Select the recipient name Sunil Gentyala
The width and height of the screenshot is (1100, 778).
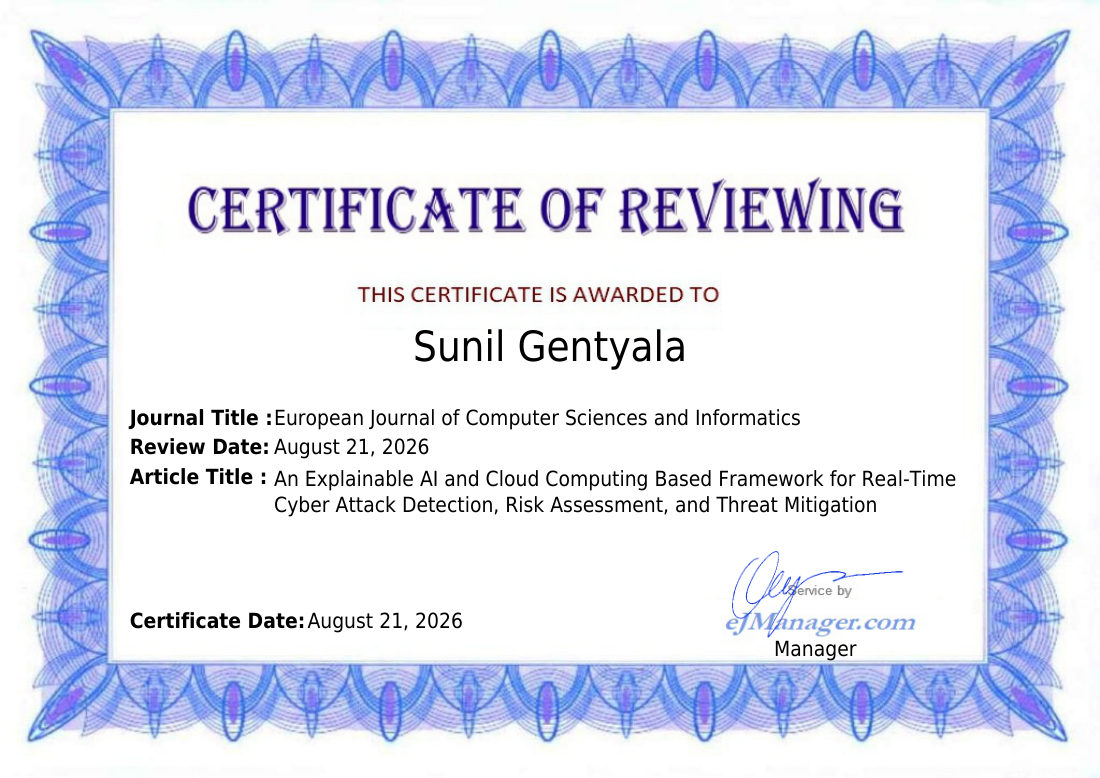click(x=549, y=347)
